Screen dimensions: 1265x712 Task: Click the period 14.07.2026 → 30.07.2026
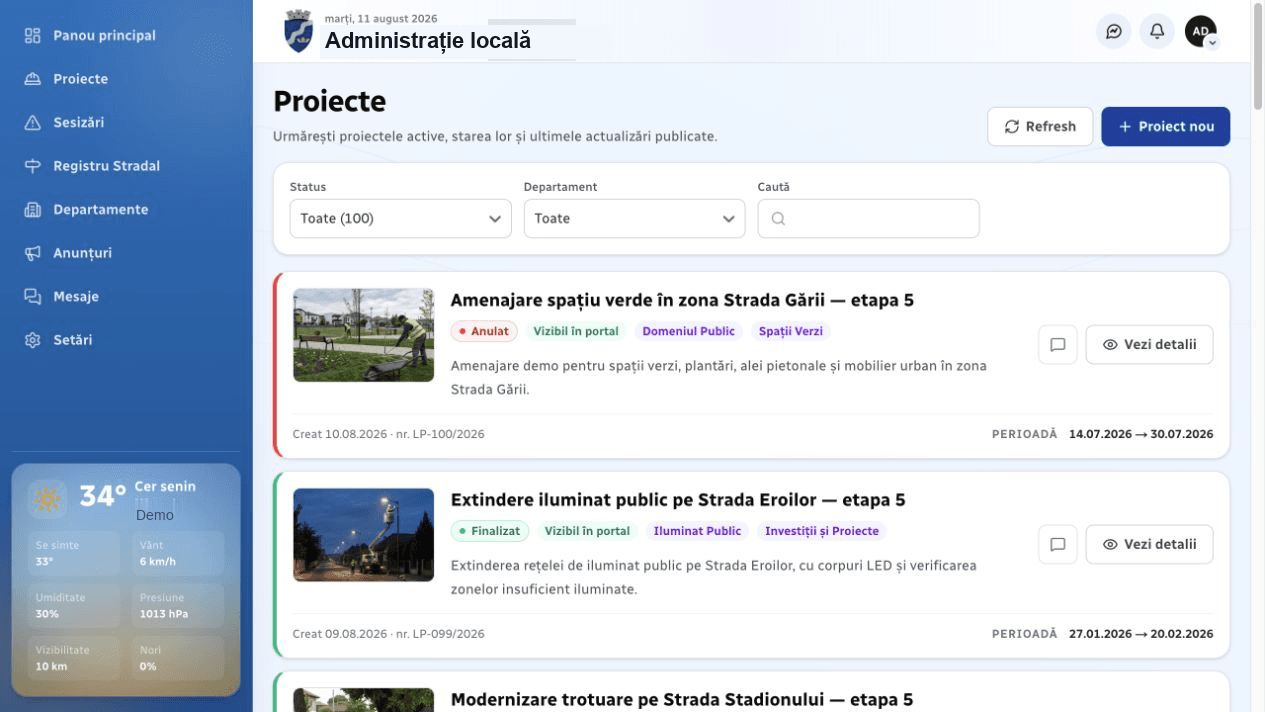tap(1141, 434)
